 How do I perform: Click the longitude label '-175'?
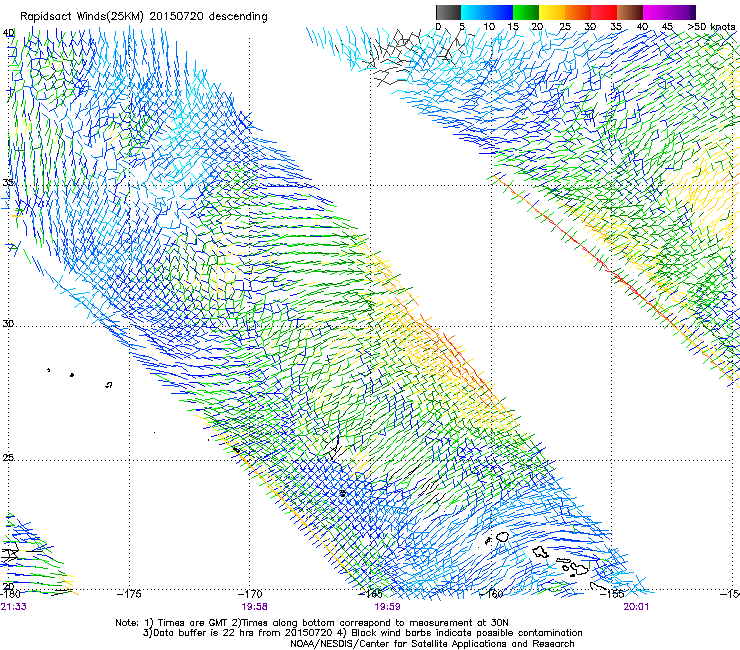(129, 594)
